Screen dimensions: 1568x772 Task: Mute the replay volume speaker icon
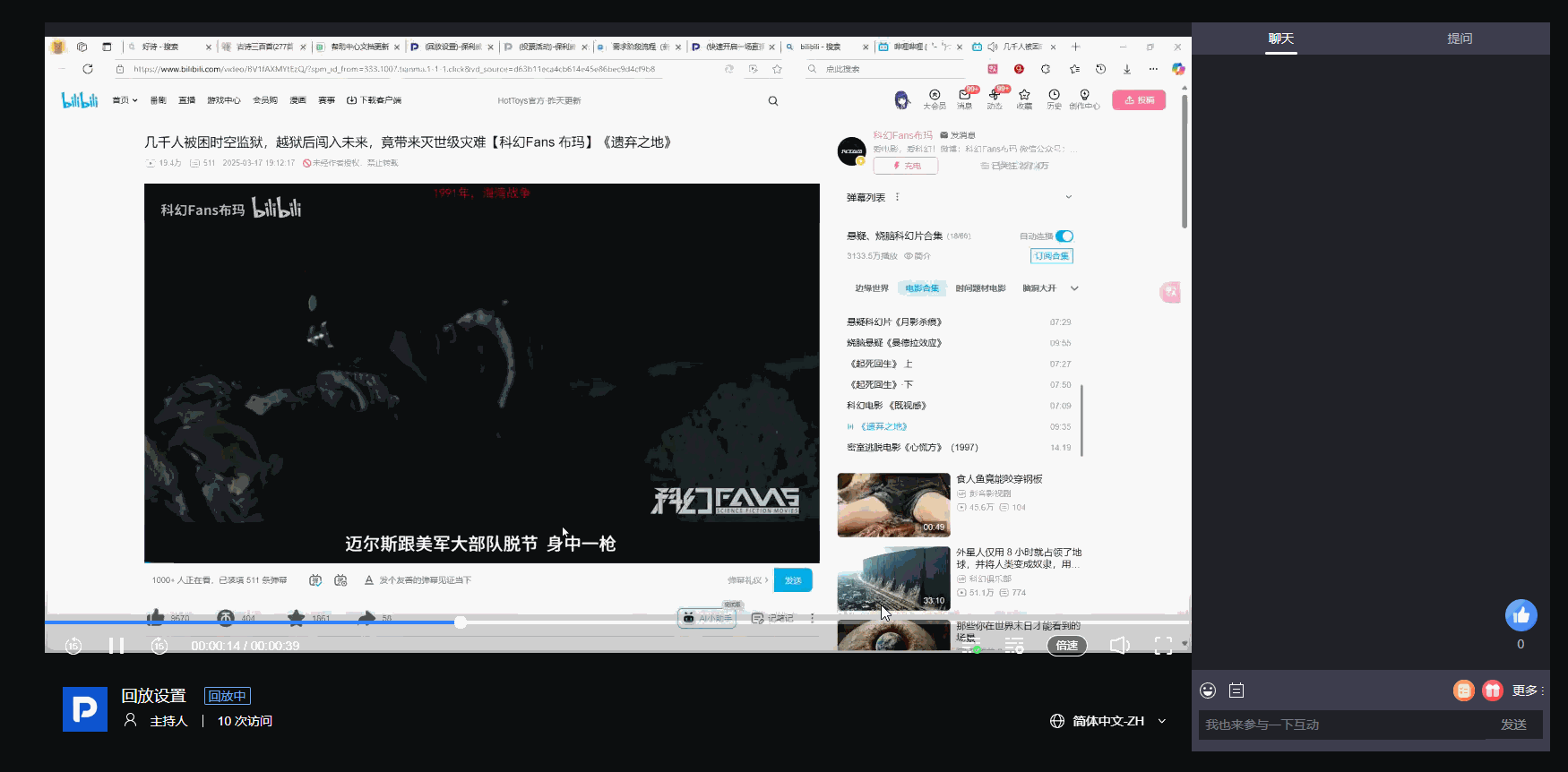click(x=1120, y=646)
